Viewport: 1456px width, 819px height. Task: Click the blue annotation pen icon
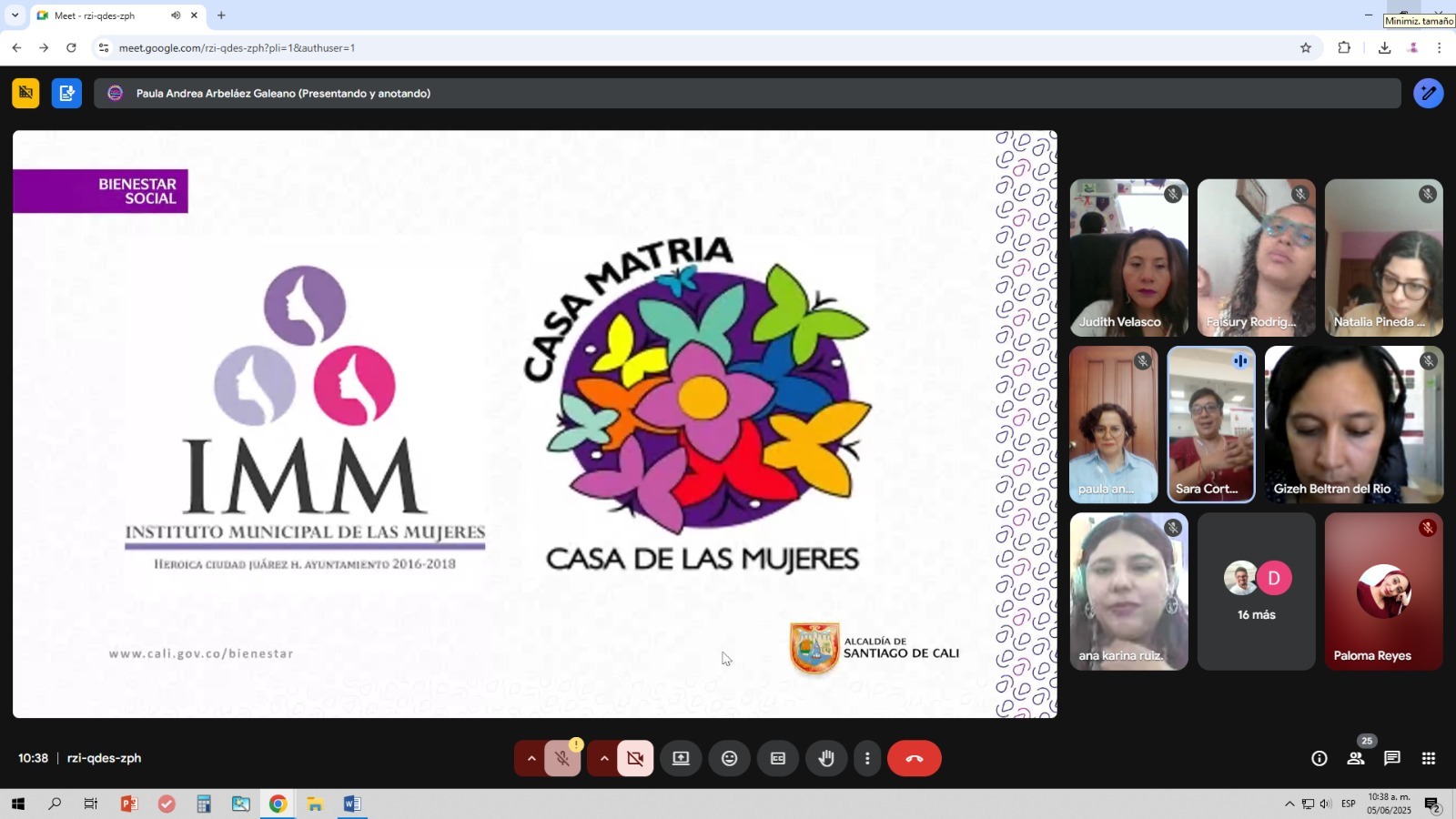(1428, 93)
